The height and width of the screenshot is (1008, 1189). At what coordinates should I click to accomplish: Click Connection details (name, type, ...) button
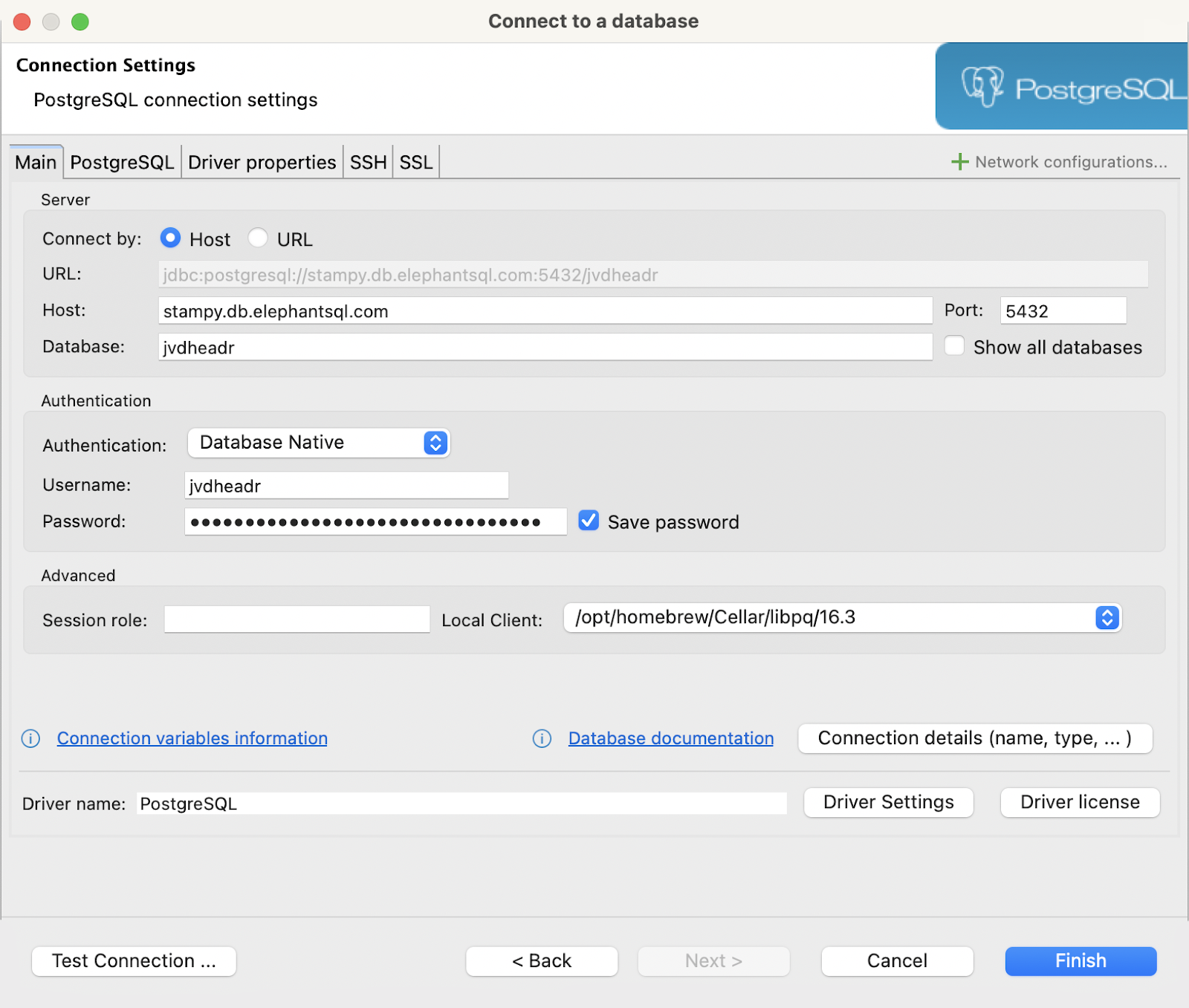[x=975, y=738]
